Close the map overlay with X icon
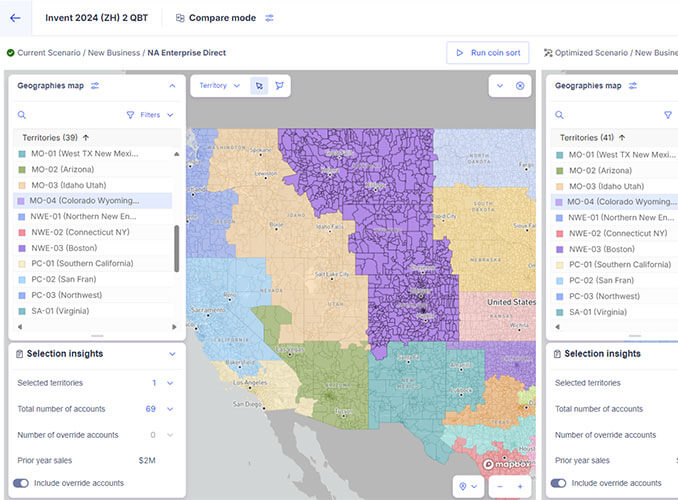This screenshot has width=678, height=500. 520,86
